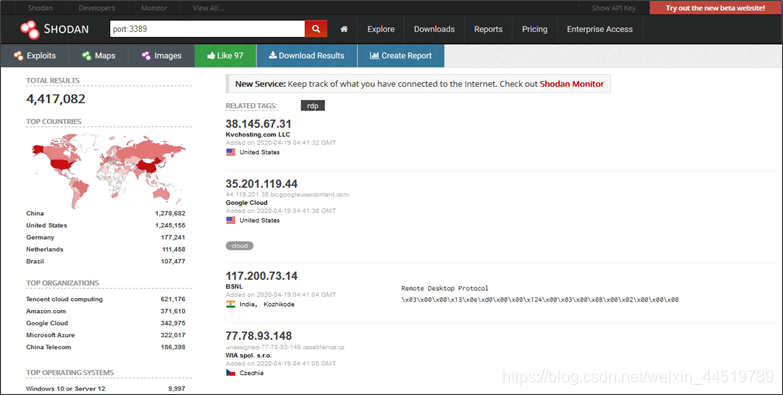Open result 38.145.67.31

click(258, 124)
